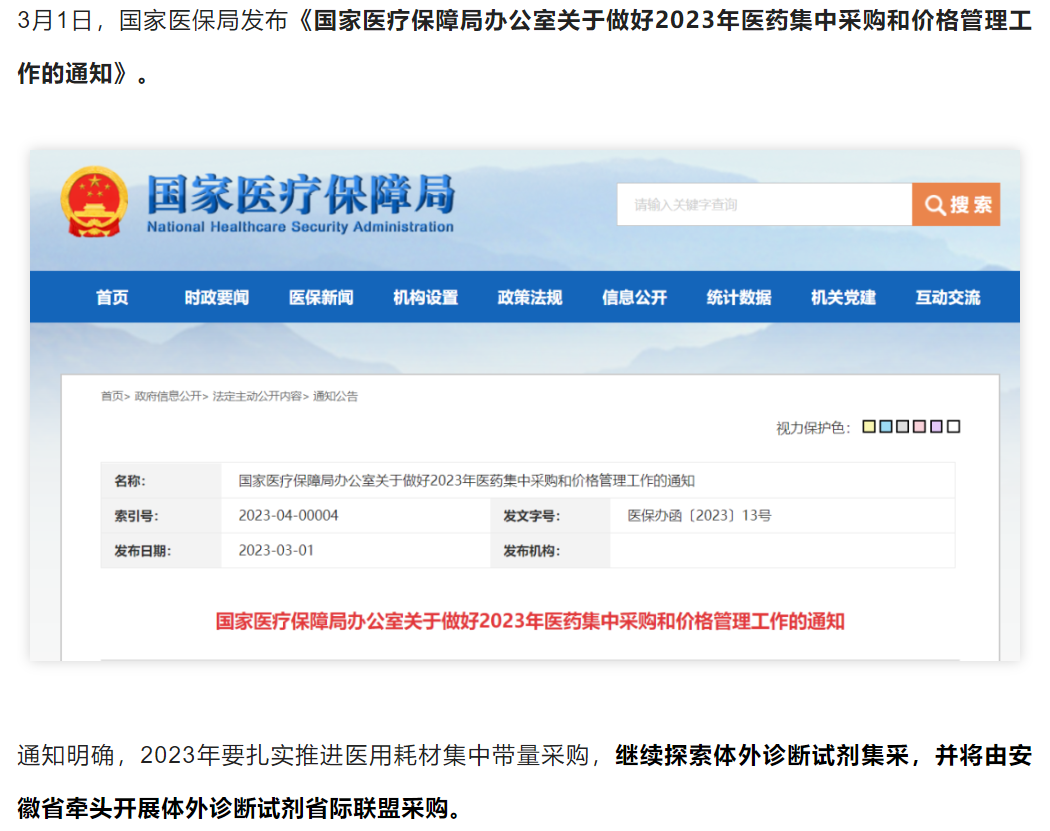Click the 视力保护色 label
The width and height of the screenshot is (1050, 831).
[x=813, y=428]
